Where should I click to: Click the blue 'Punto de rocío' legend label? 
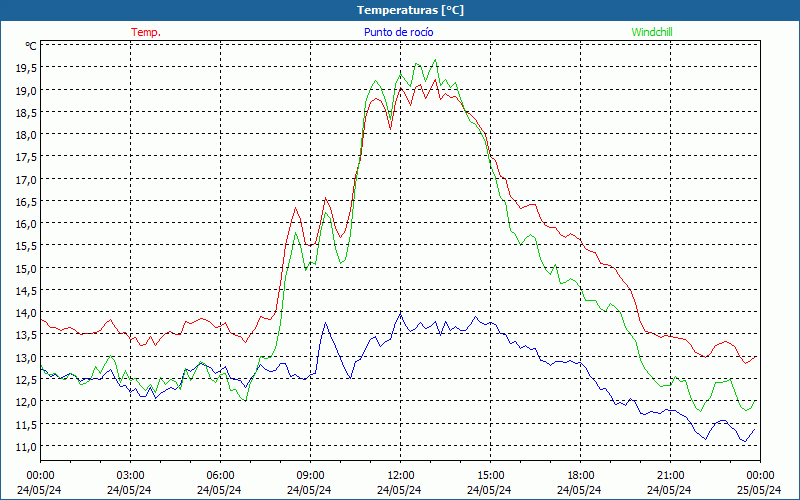coord(398,32)
